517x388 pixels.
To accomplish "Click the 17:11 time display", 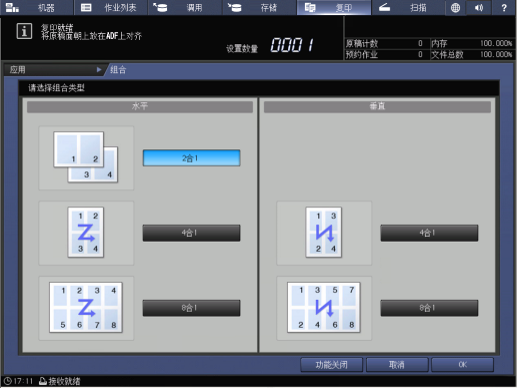I will pos(23,381).
